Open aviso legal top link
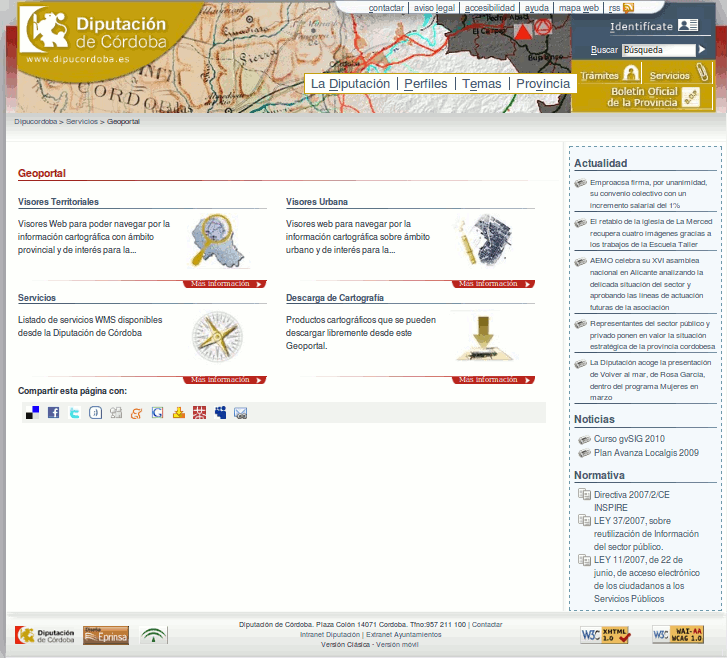This screenshot has width=727, height=658. [x=434, y=8]
